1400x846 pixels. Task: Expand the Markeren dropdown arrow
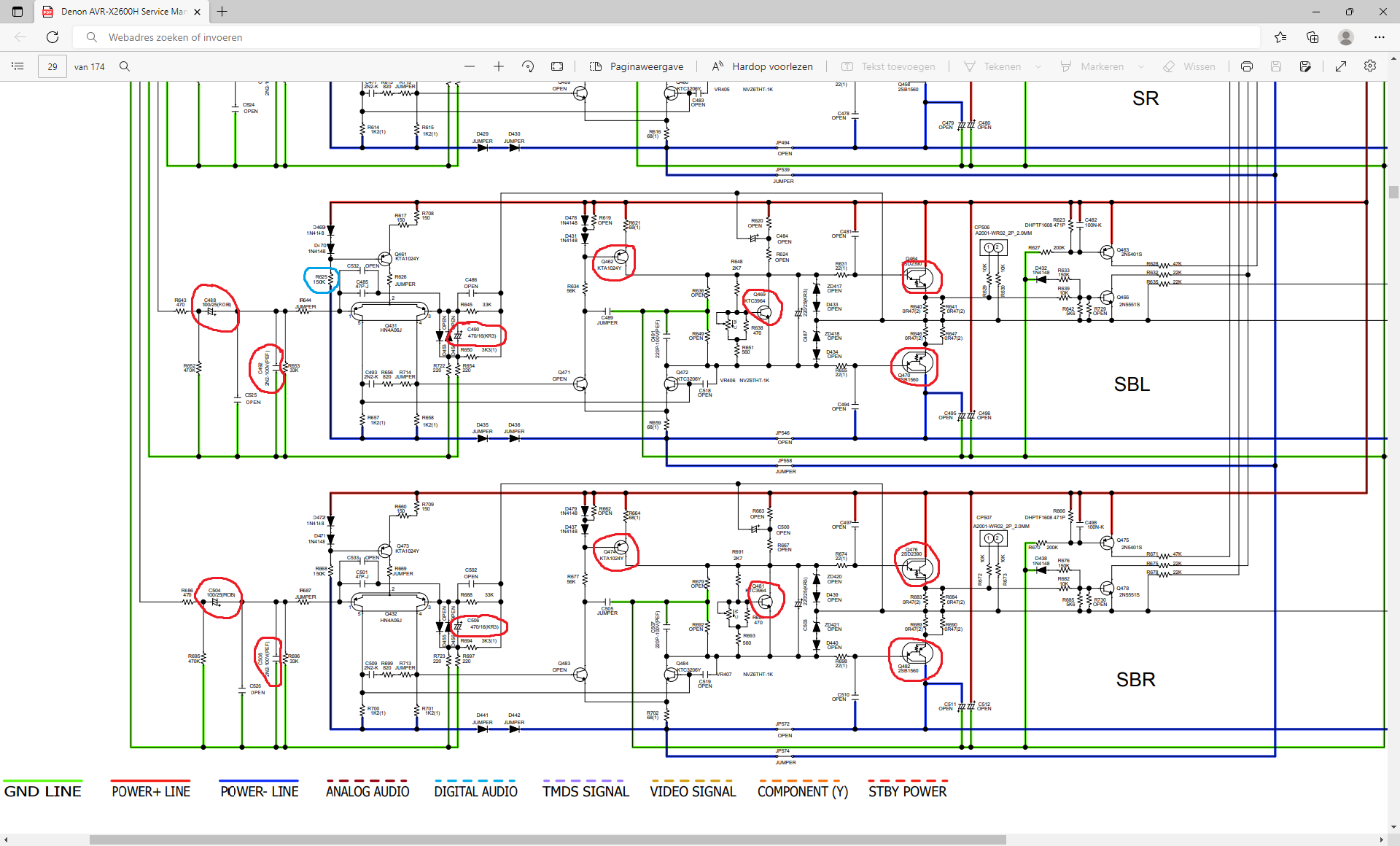pos(1141,66)
